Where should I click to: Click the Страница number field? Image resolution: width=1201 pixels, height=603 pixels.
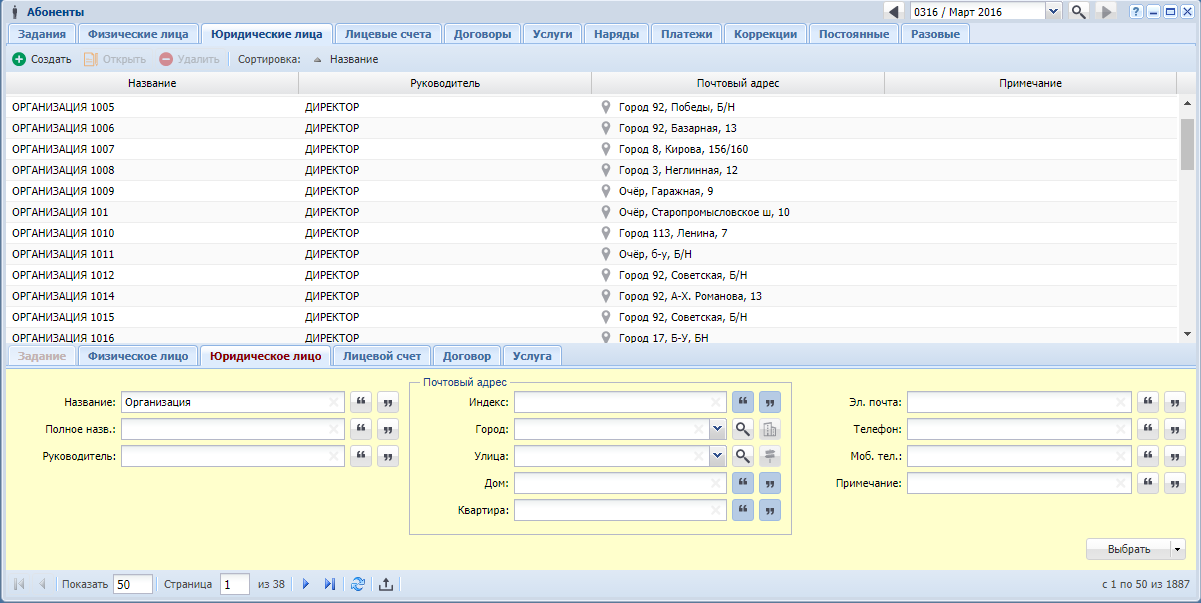point(234,584)
